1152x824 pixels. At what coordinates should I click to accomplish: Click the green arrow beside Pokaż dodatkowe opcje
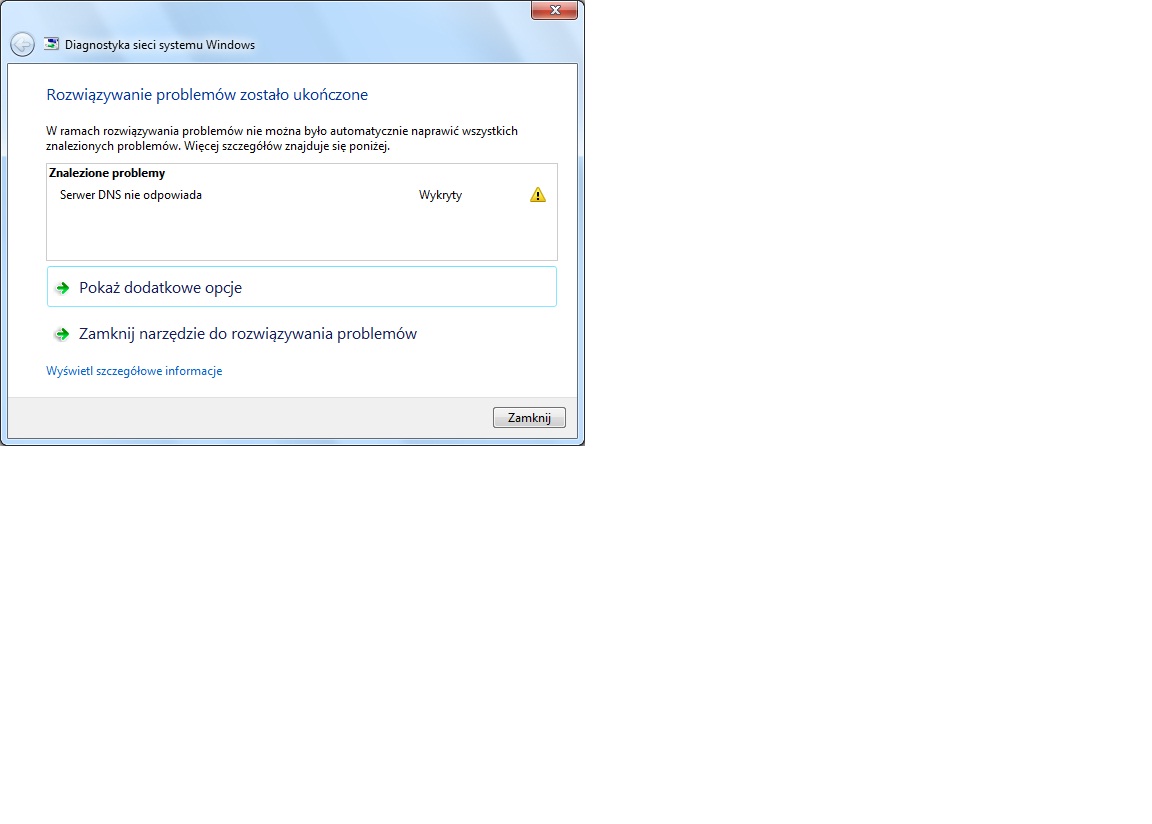click(62, 288)
